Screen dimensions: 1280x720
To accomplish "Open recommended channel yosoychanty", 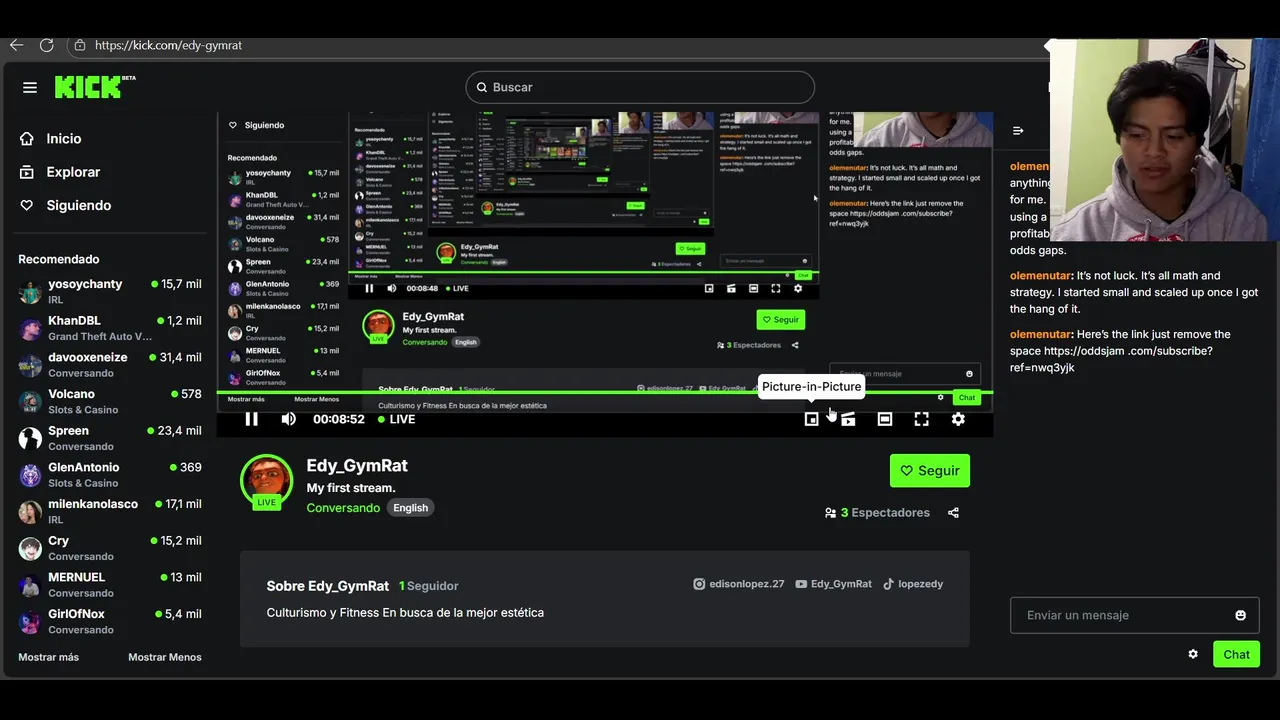I will click(110, 291).
